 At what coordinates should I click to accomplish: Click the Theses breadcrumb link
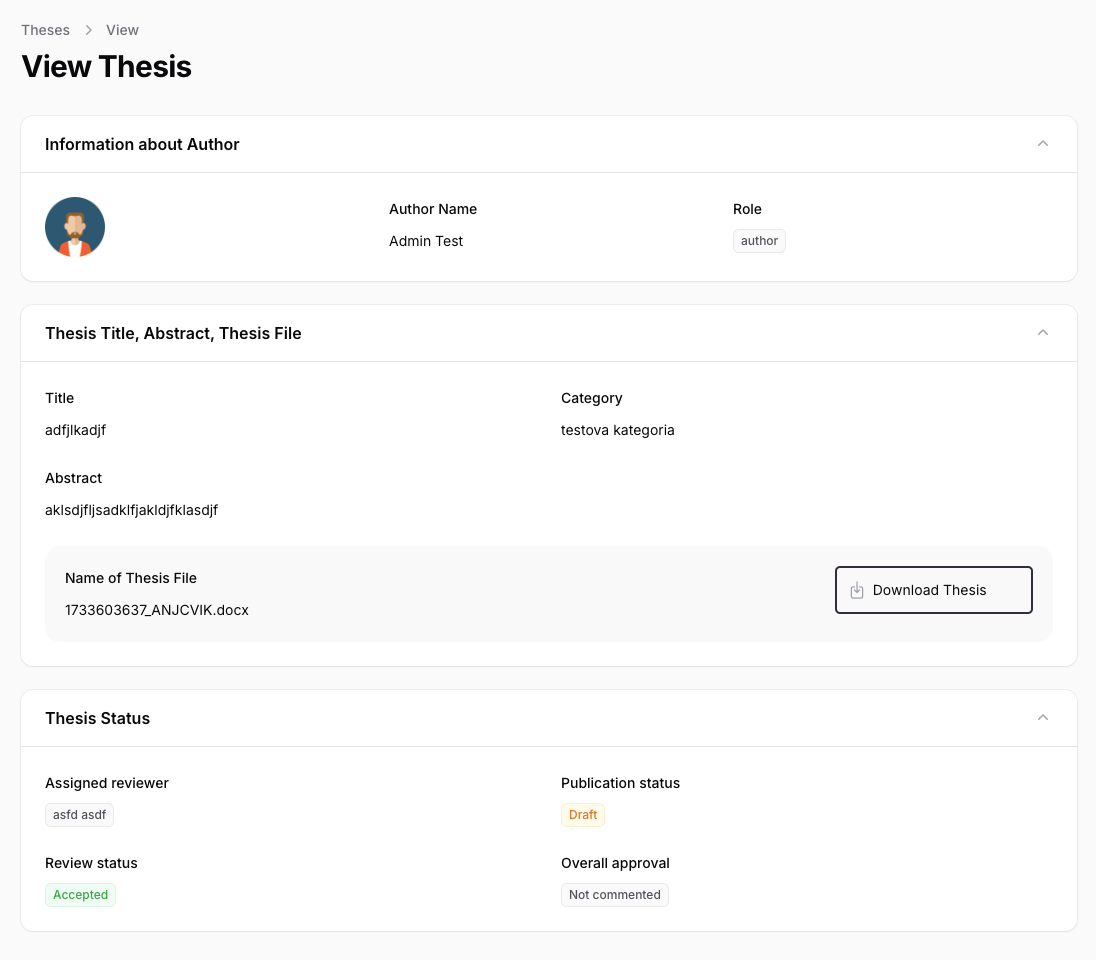tap(45, 30)
